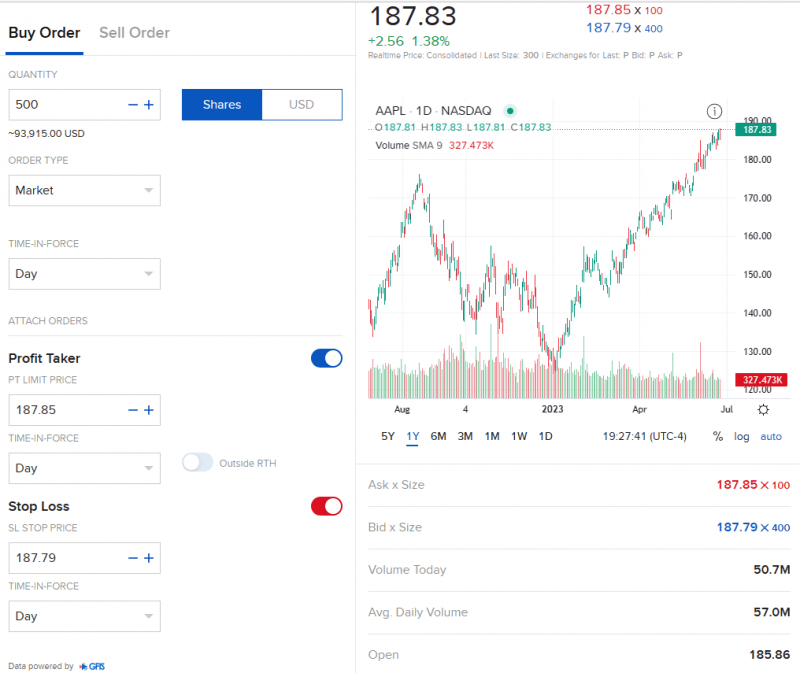800x673 pixels.
Task: Open chart settings gear icon
Action: [763, 410]
